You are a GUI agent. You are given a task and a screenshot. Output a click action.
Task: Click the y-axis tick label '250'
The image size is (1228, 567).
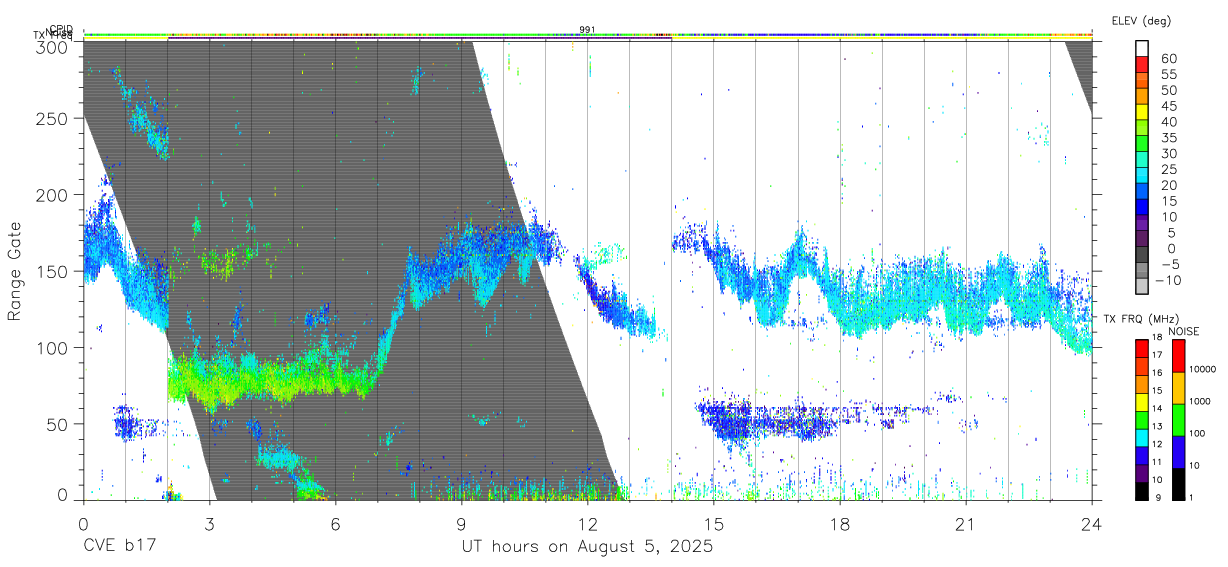pos(52,119)
